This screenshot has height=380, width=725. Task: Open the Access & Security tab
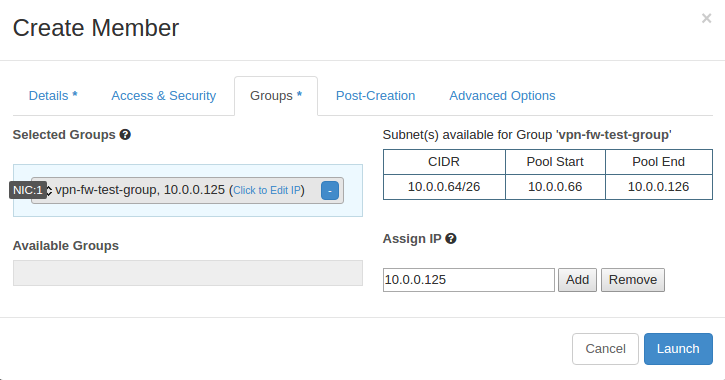tap(164, 96)
